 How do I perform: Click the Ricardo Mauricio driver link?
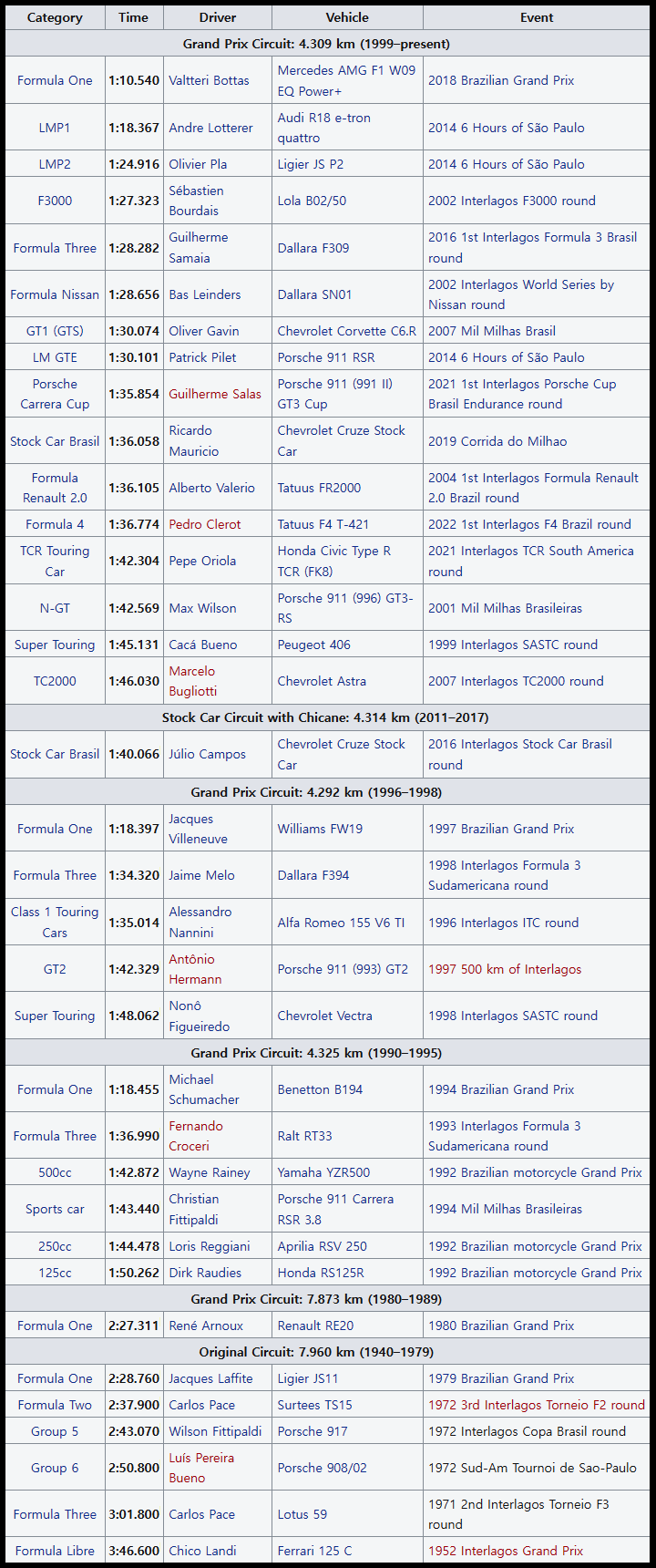193,440
